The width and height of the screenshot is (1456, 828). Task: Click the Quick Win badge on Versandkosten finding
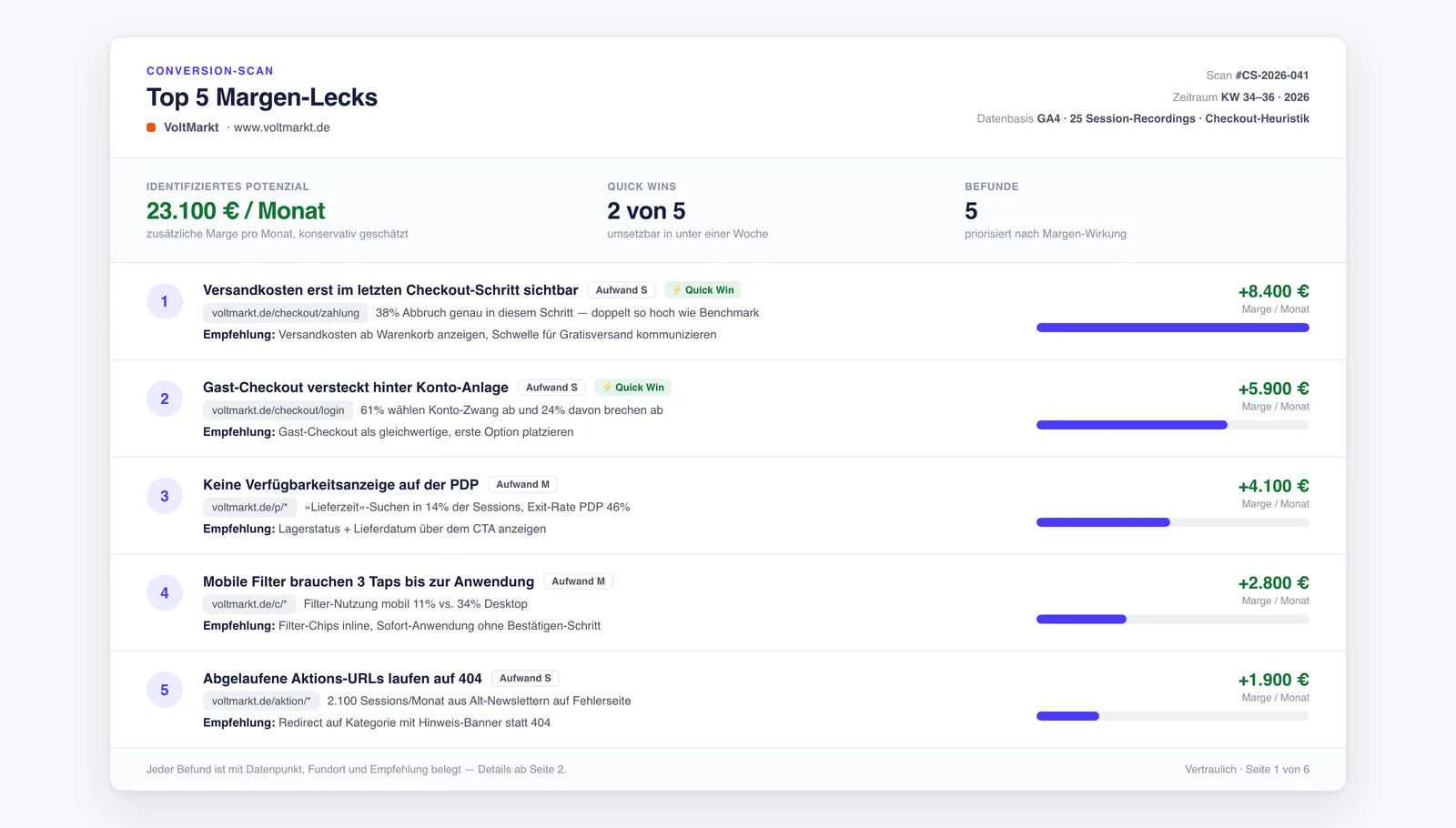[703, 290]
